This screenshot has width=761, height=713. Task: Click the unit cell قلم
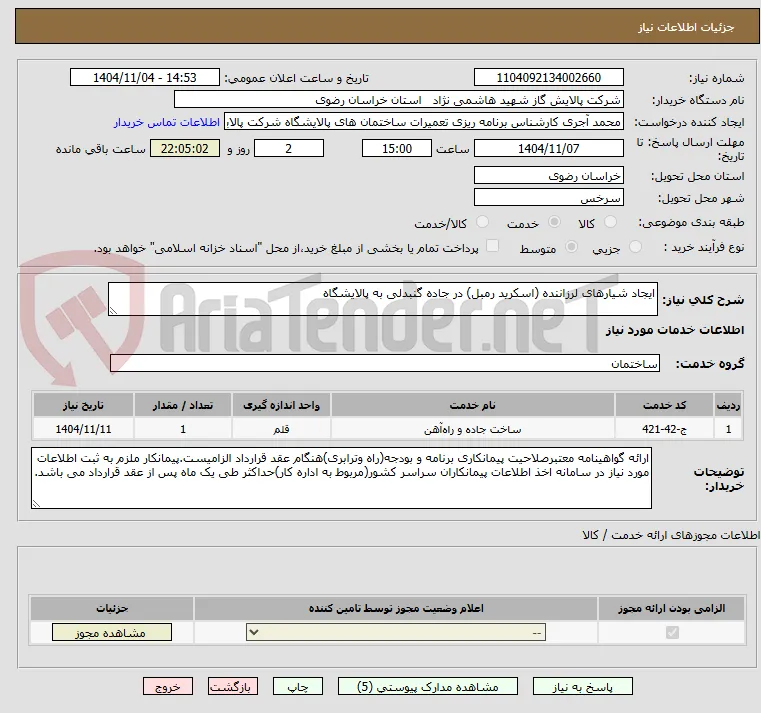tap(281, 429)
